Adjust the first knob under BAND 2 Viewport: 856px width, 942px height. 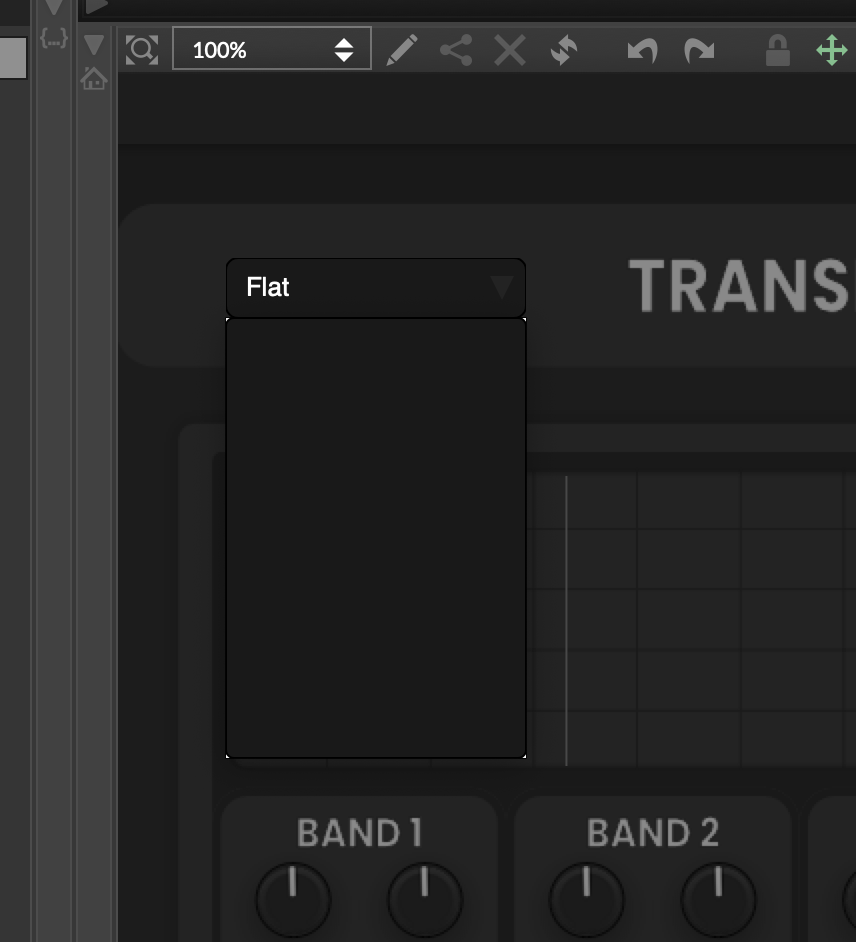click(x=586, y=899)
